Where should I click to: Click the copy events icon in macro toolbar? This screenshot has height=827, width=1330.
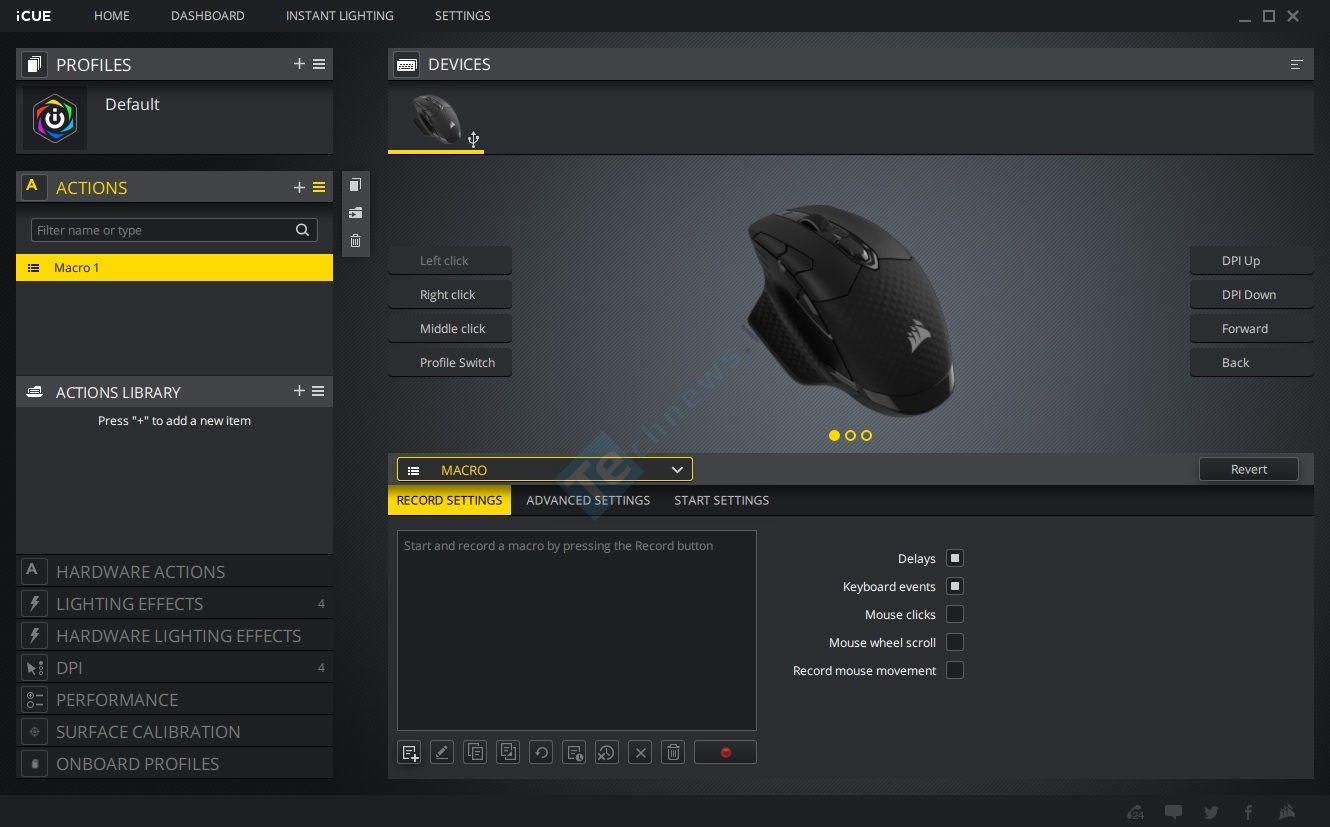[x=475, y=753]
